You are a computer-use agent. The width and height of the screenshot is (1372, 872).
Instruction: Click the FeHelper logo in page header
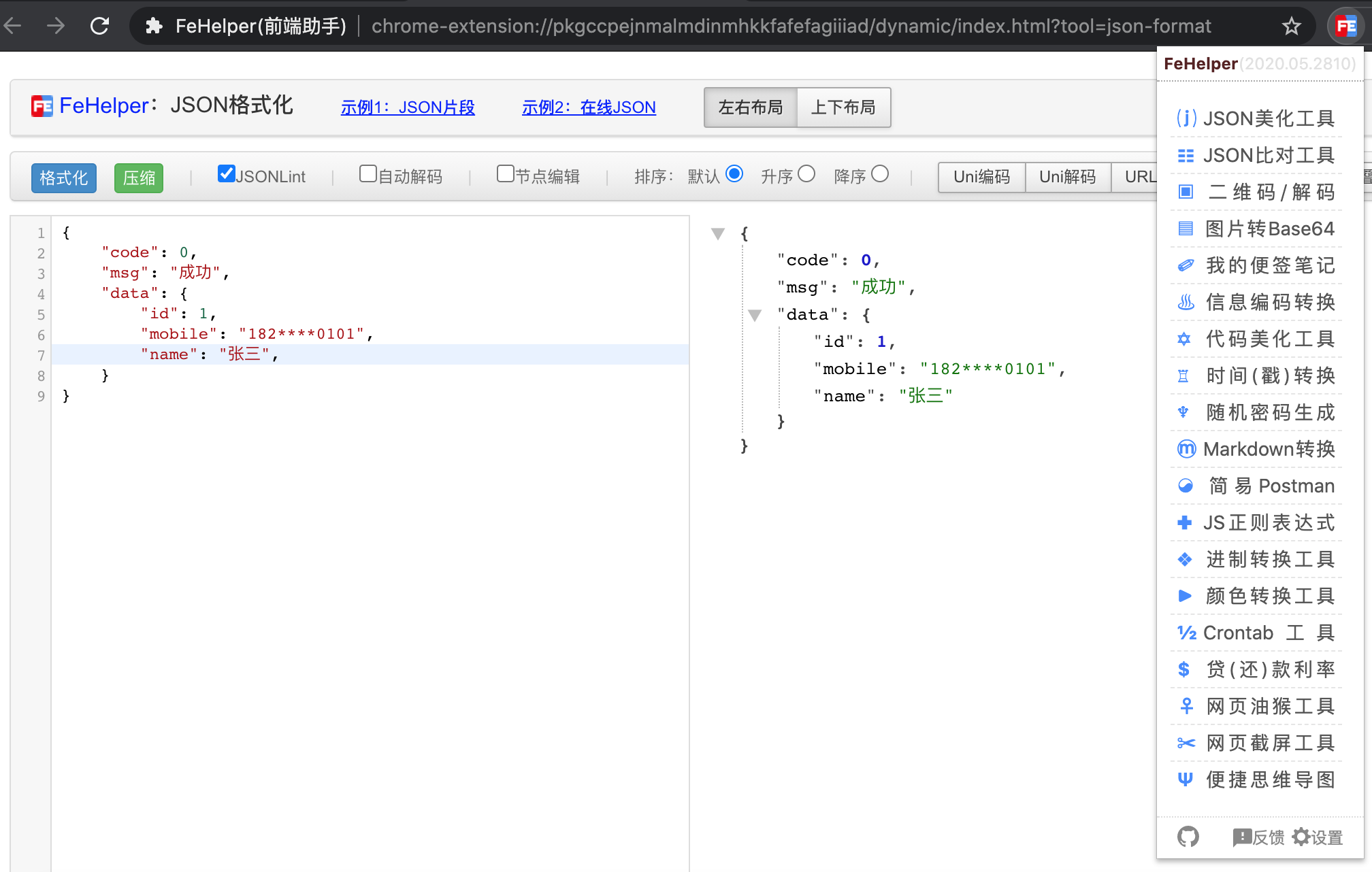pos(42,106)
